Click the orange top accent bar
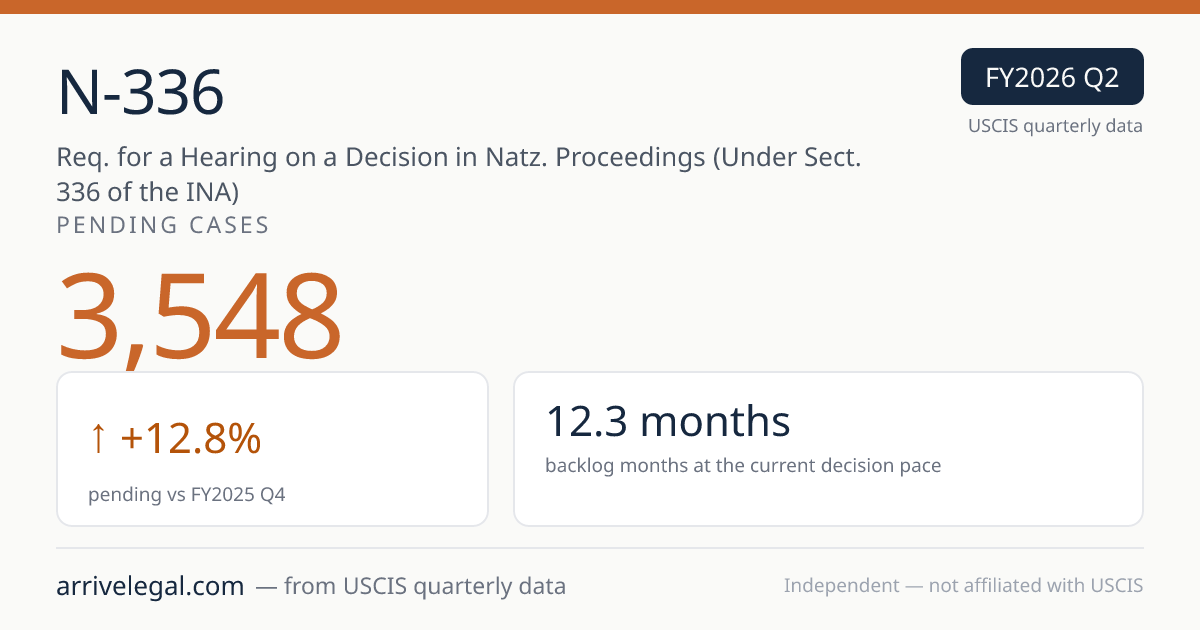This screenshot has width=1200, height=630. pyautogui.click(x=600, y=7)
